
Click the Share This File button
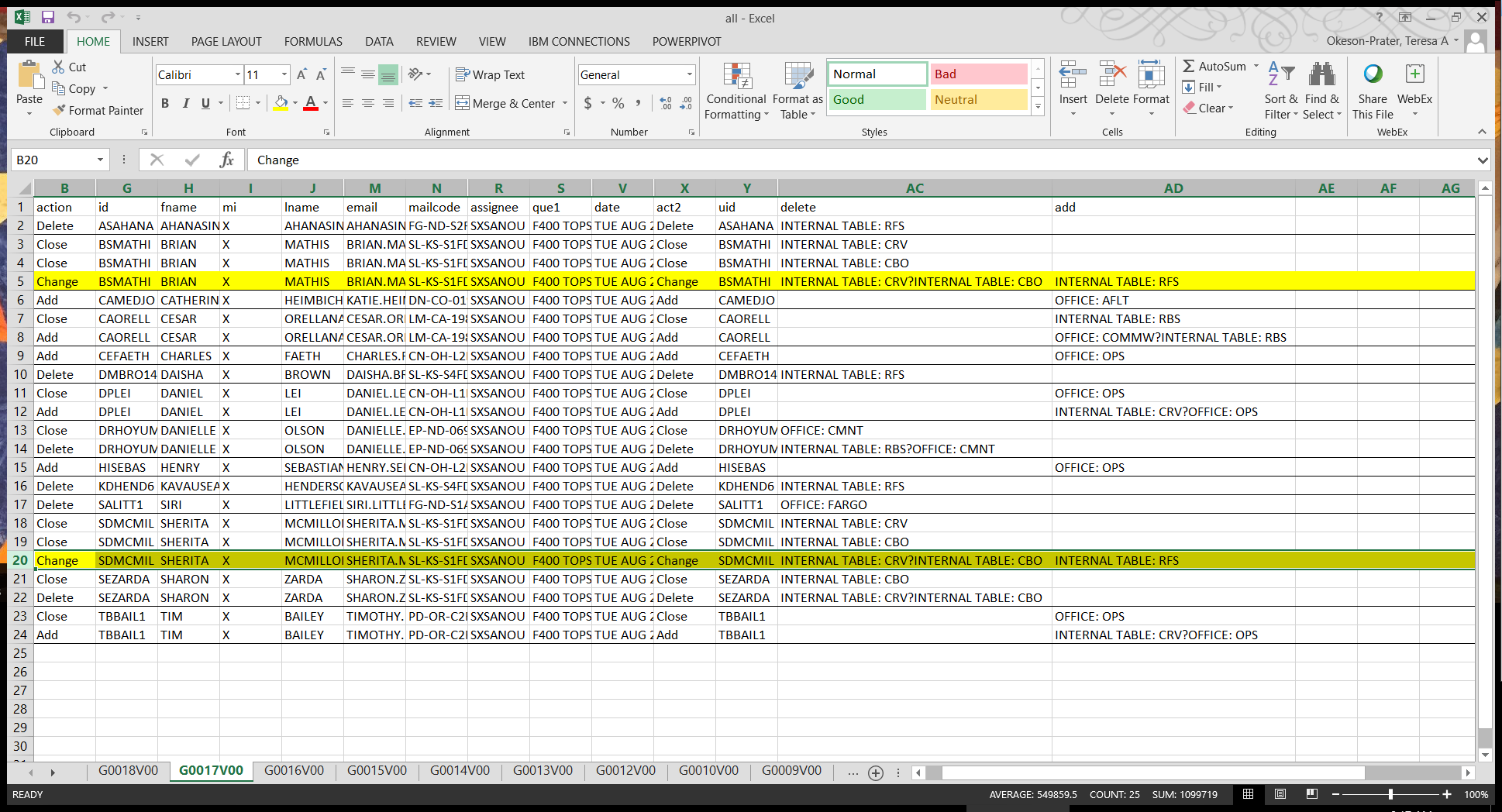(x=1372, y=91)
